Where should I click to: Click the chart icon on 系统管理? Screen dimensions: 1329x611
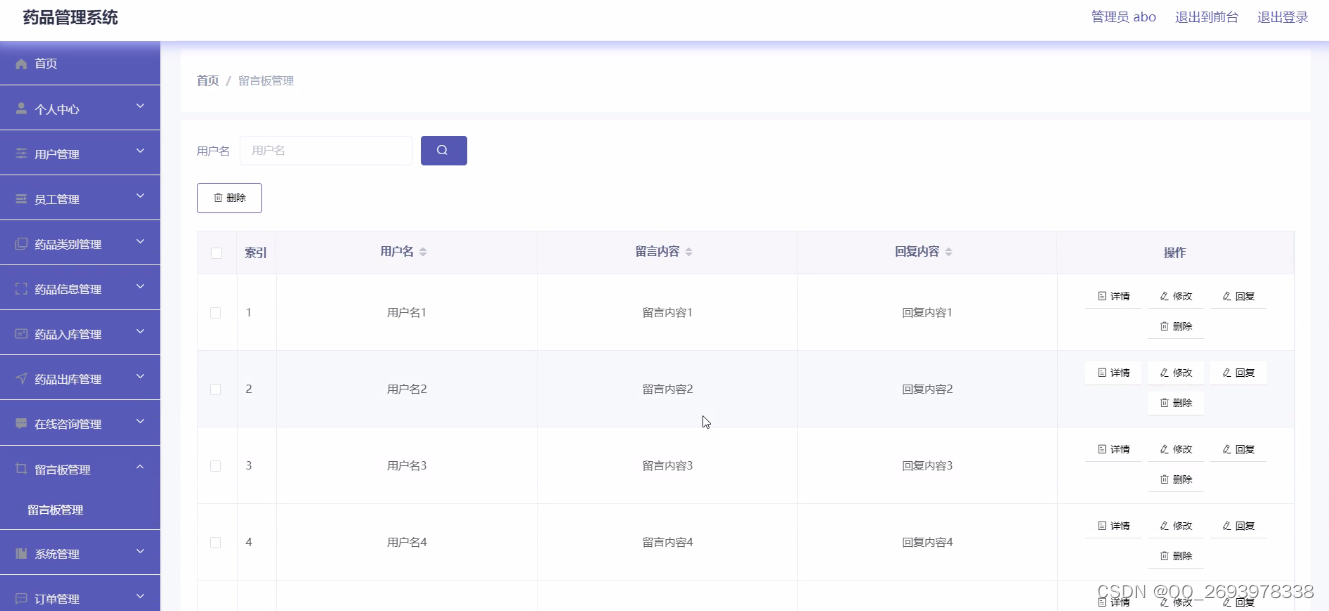click(20, 551)
